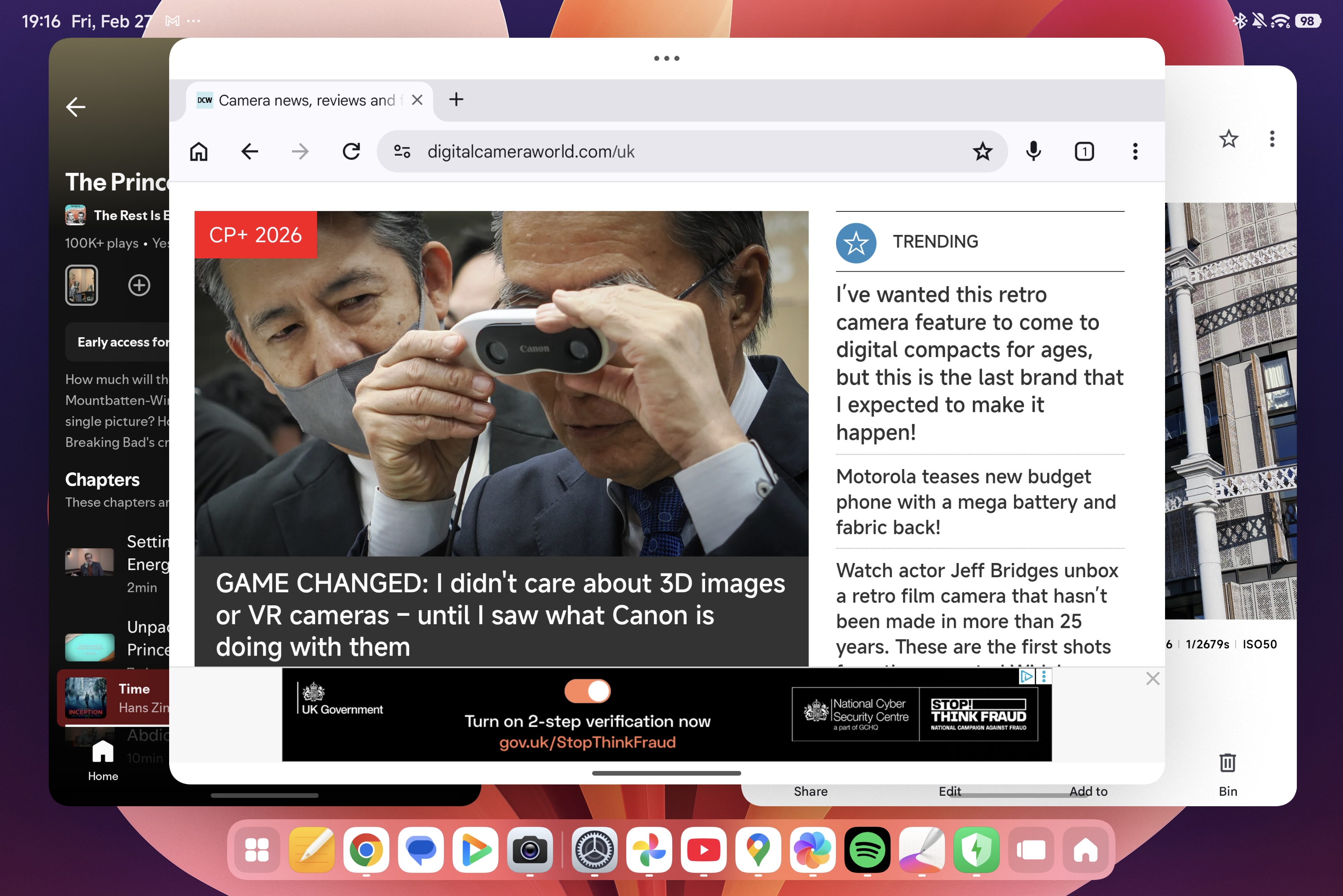The width and height of the screenshot is (1343, 896).
Task: Open the Chrome tab switcher
Action: point(1084,151)
